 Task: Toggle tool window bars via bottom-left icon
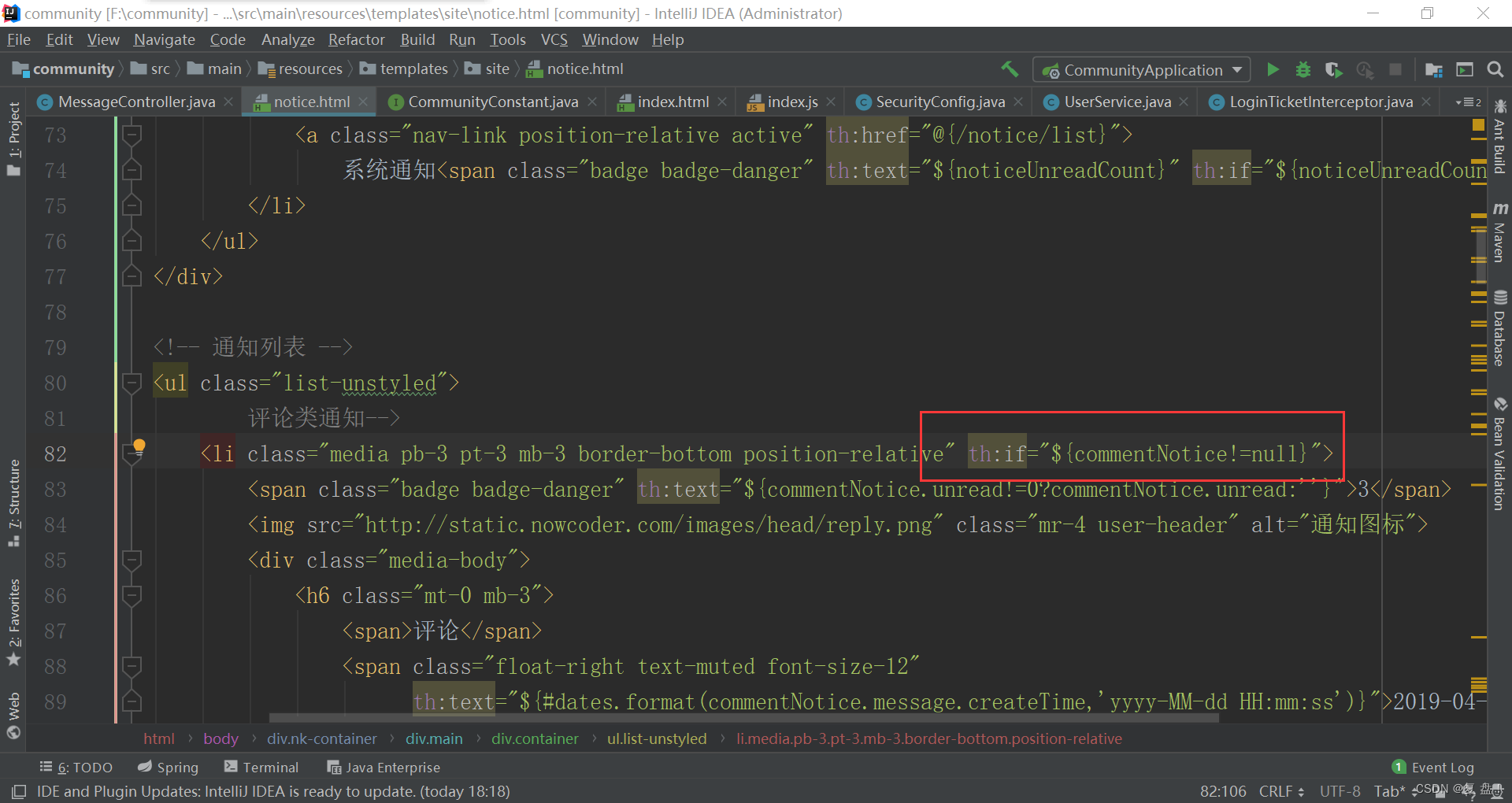pyautogui.click(x=19, y=791)
